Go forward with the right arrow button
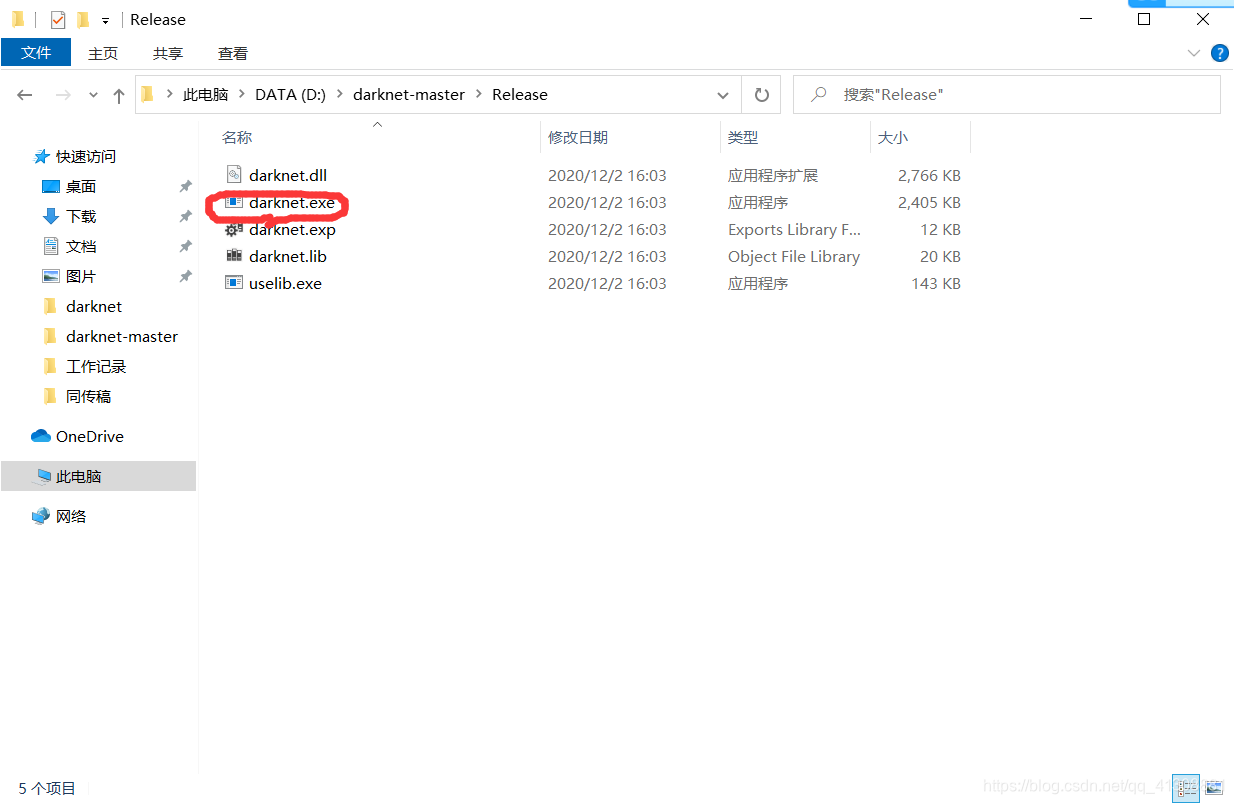1234x804 pixels. pos(62,95)
